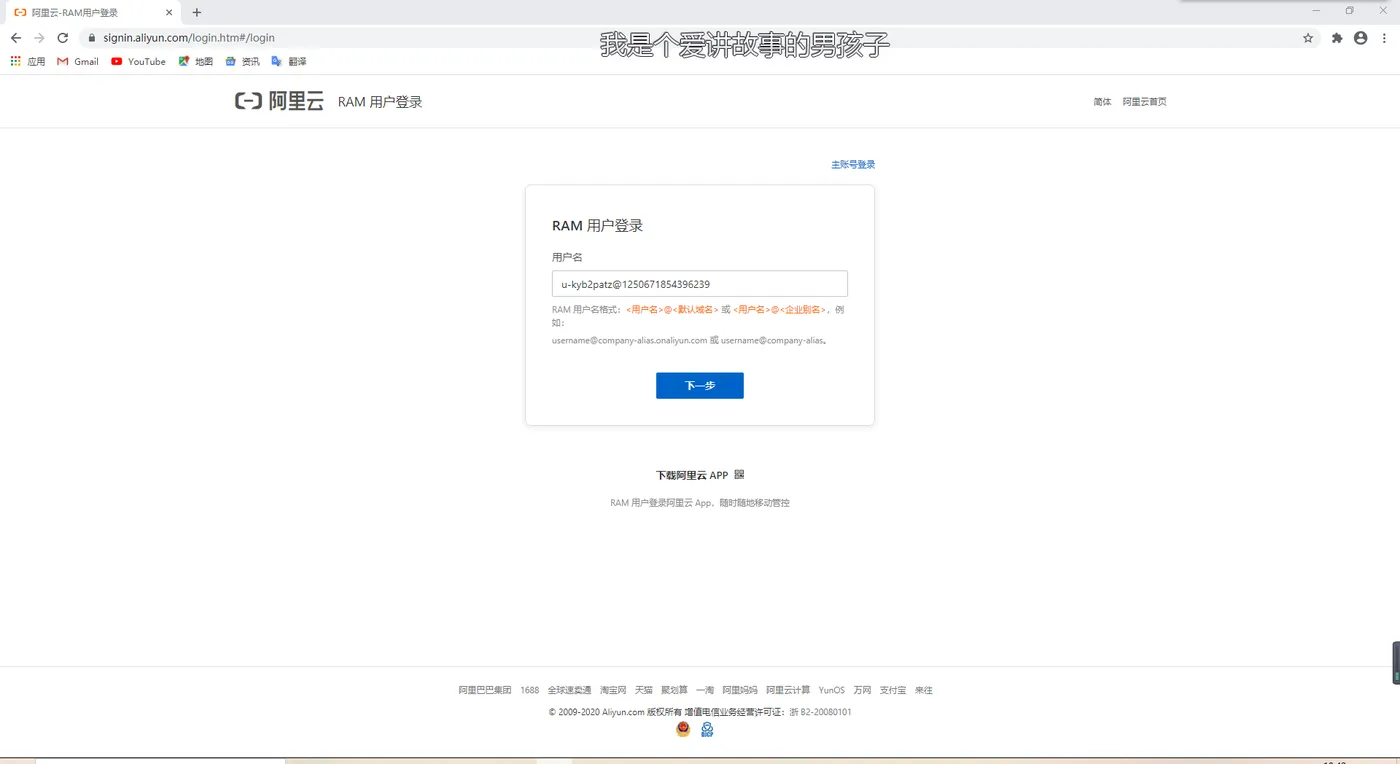Click the RAM 用户登录 header title text
This screenshot has height=764, width=1400.
[380, 102]
